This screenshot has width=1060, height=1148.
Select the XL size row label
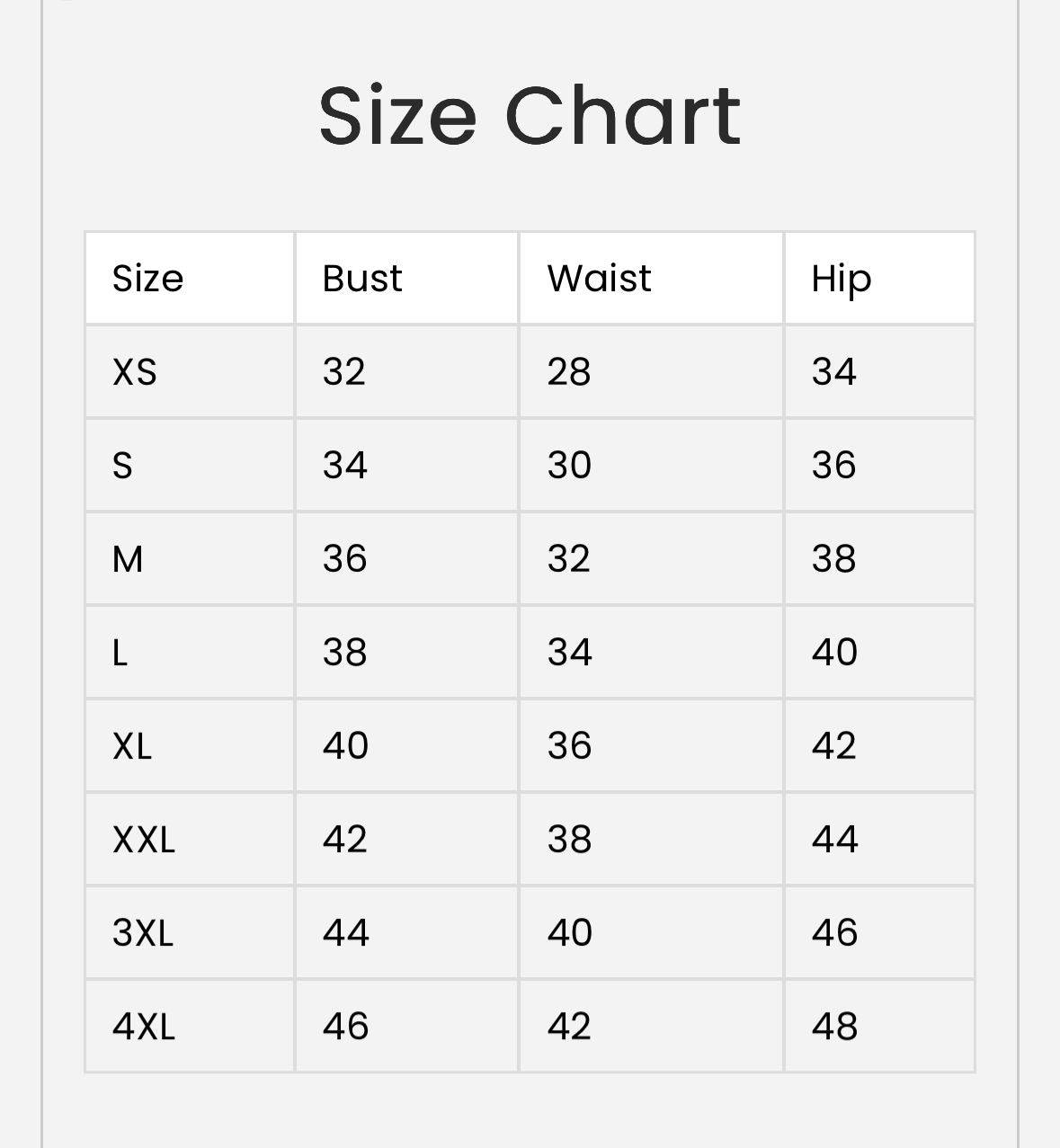click(132, 746)
